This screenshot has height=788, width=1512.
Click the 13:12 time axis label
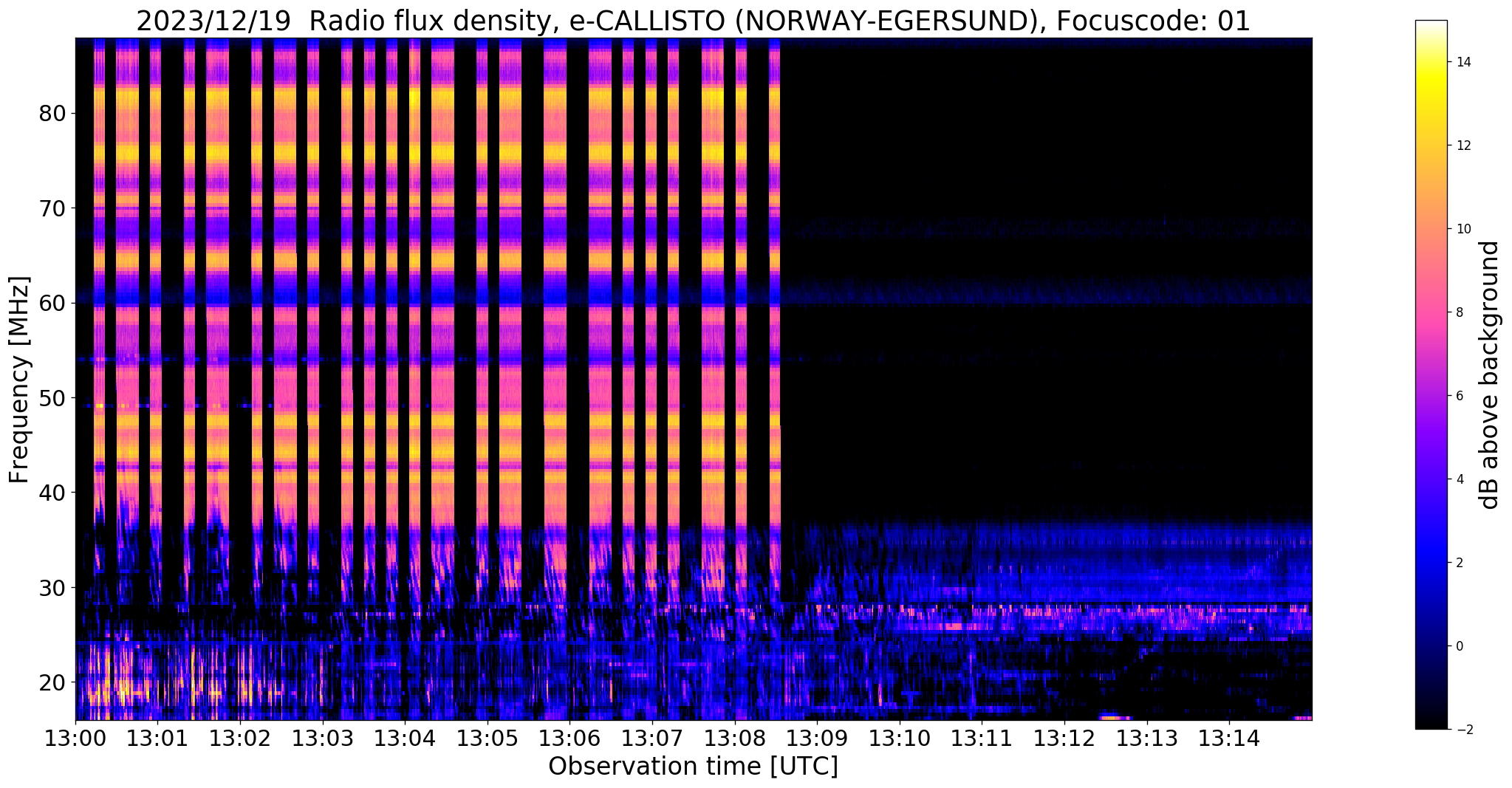point(1064,739)
